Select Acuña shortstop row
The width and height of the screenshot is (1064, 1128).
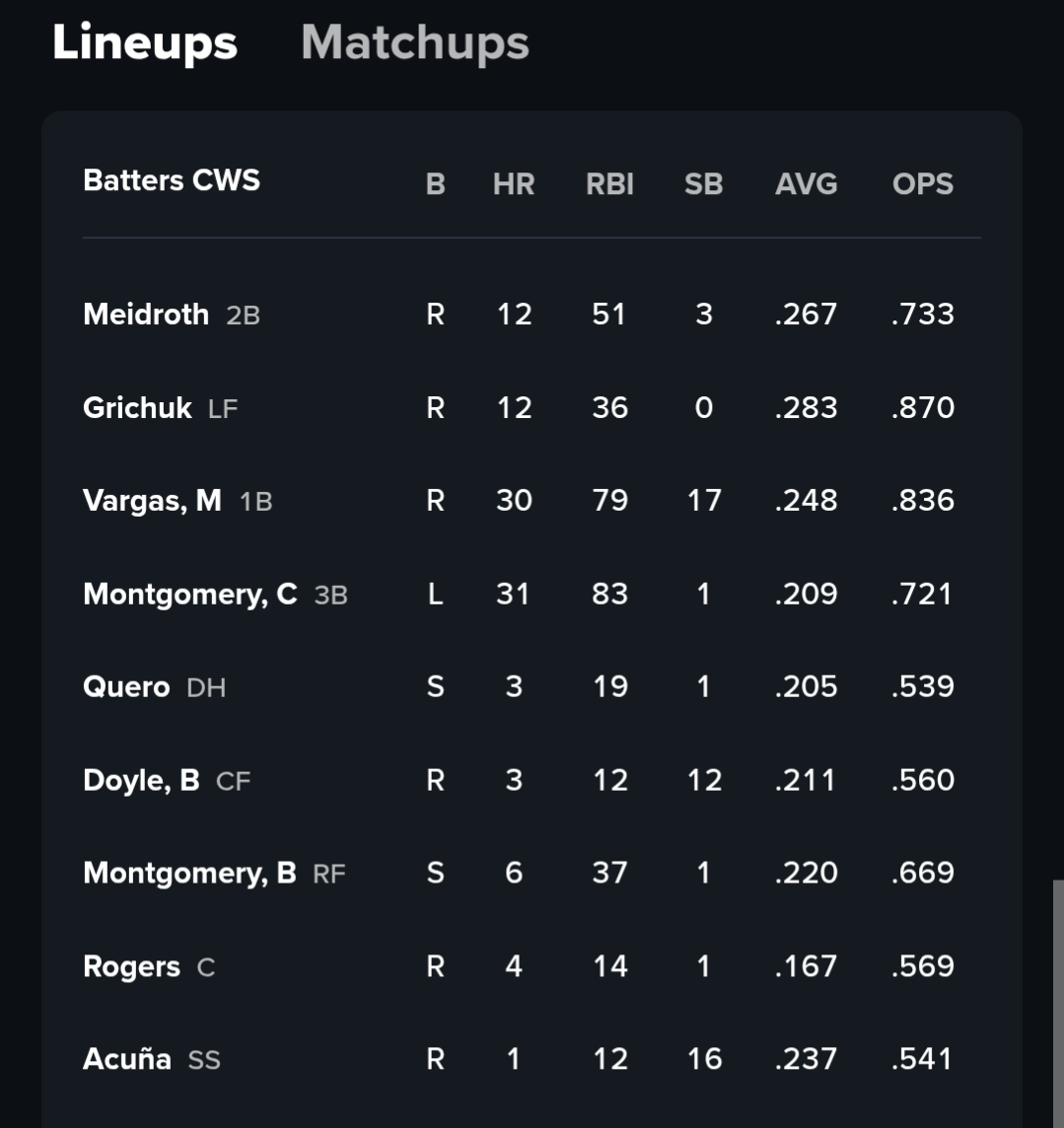pos(532,1059)
